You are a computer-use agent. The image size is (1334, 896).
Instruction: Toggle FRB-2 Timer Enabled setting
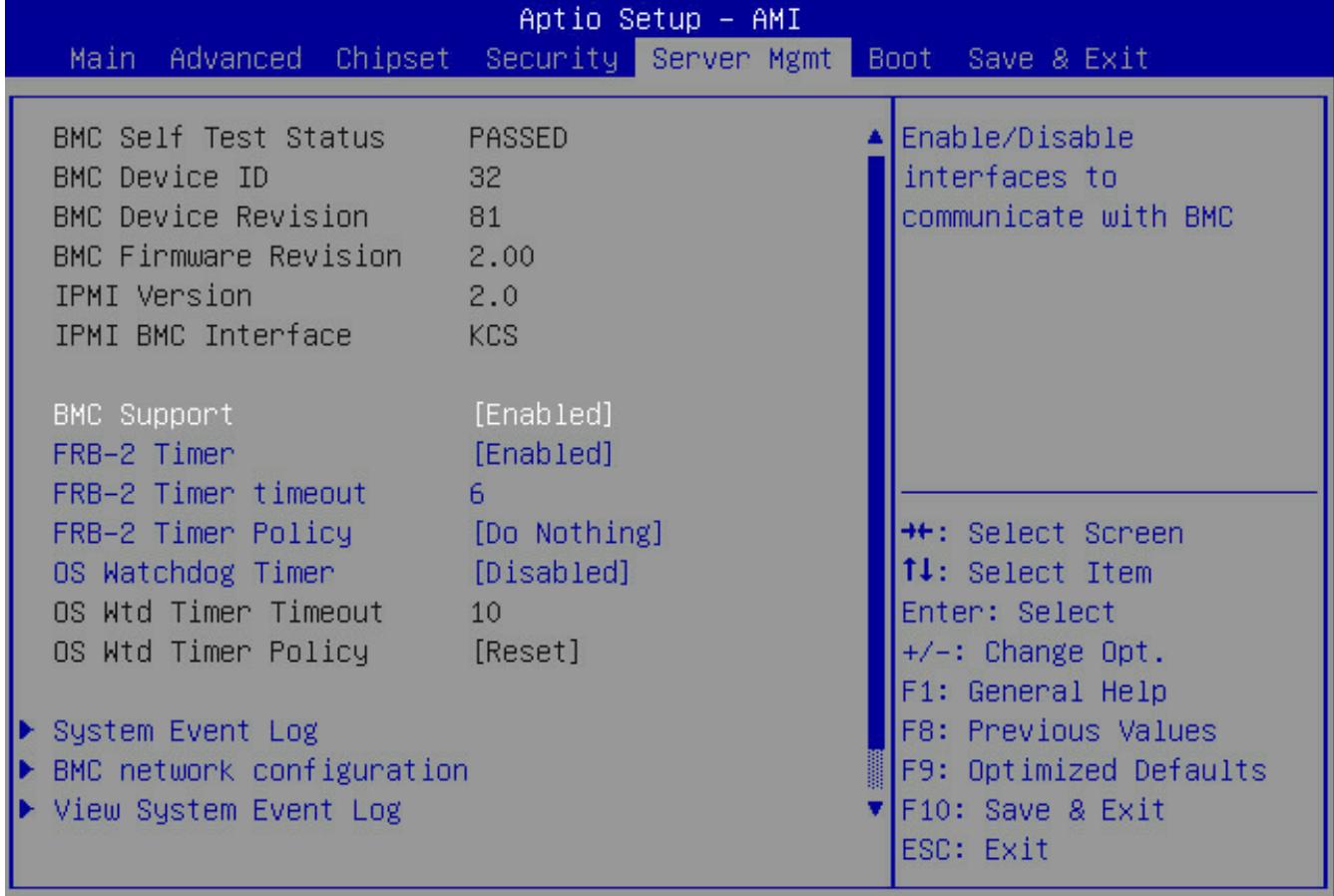pyautogui.click(x=542, y=454)
